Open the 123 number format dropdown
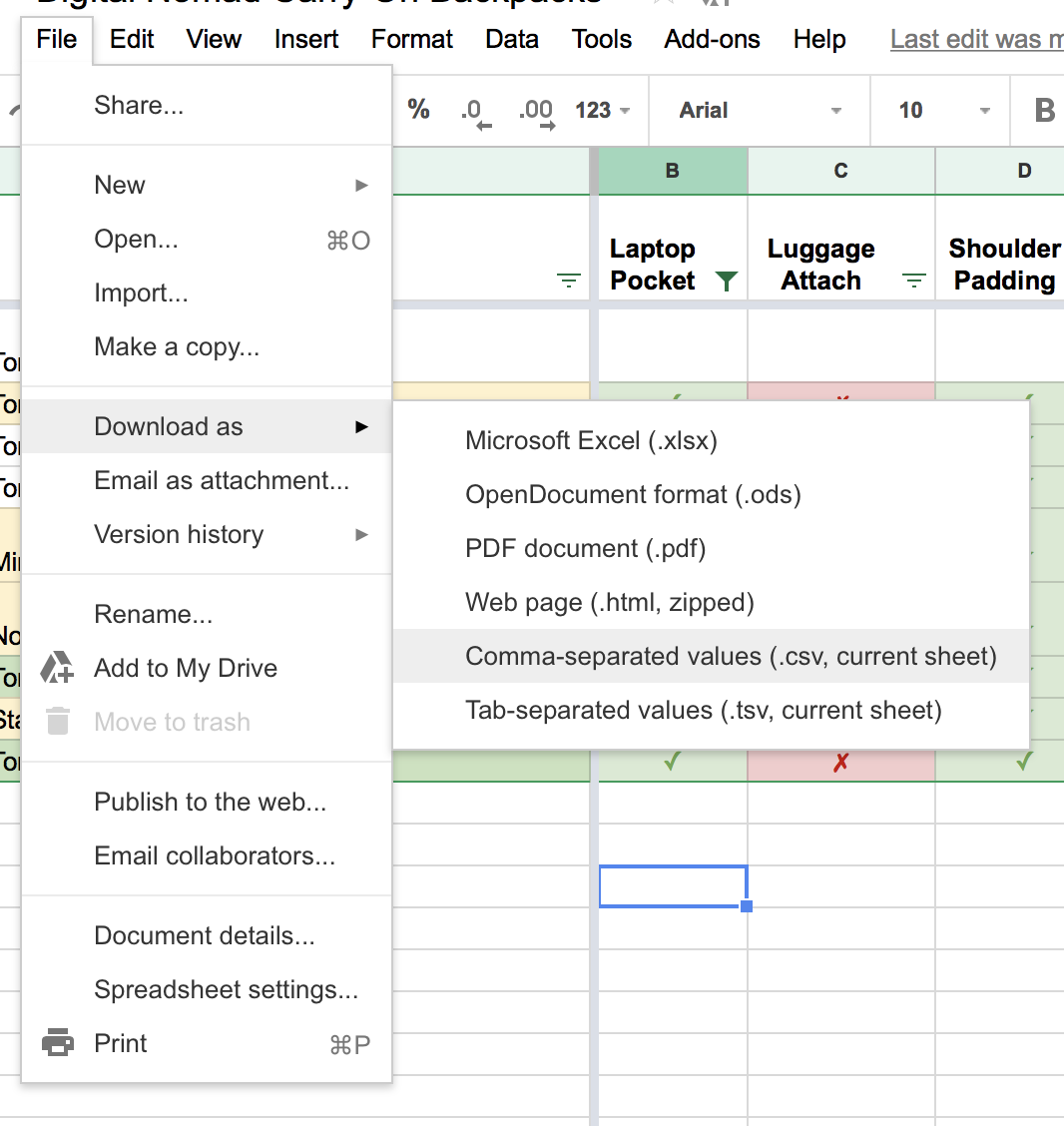Viewport: 1064px width, 1126px height. (599, 111)
